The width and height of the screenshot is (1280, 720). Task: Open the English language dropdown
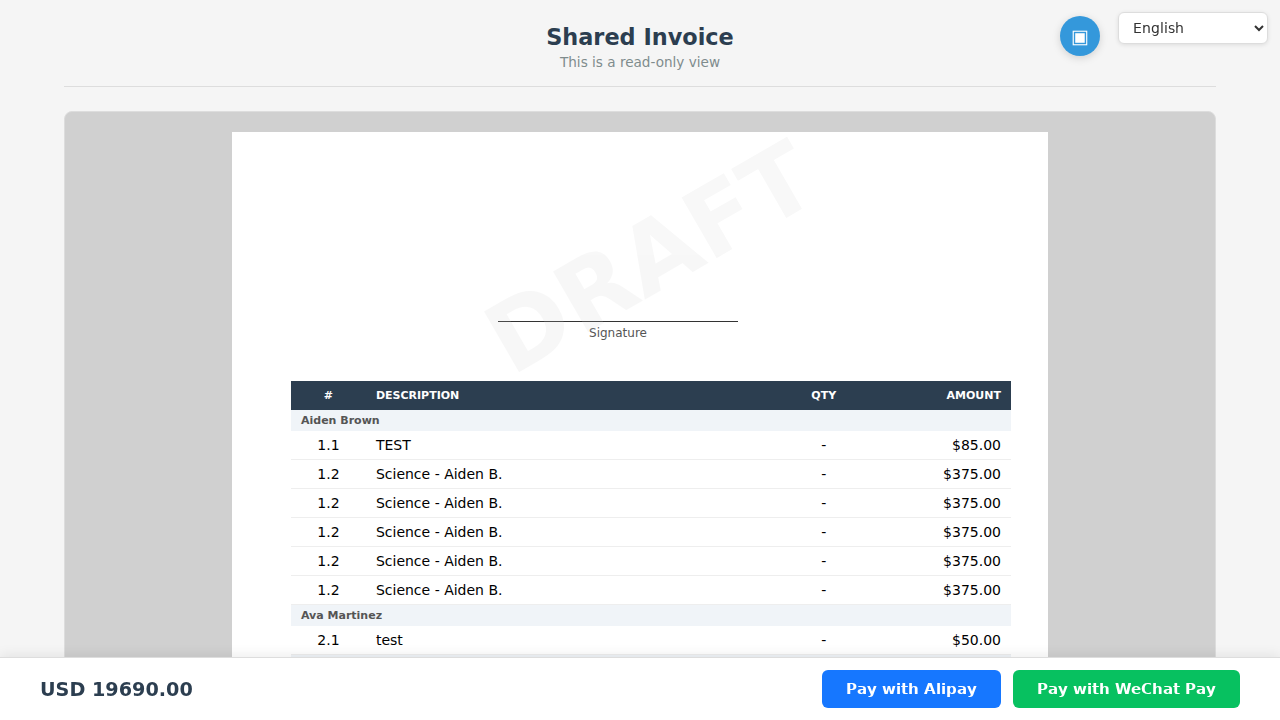pos(1193,28)
